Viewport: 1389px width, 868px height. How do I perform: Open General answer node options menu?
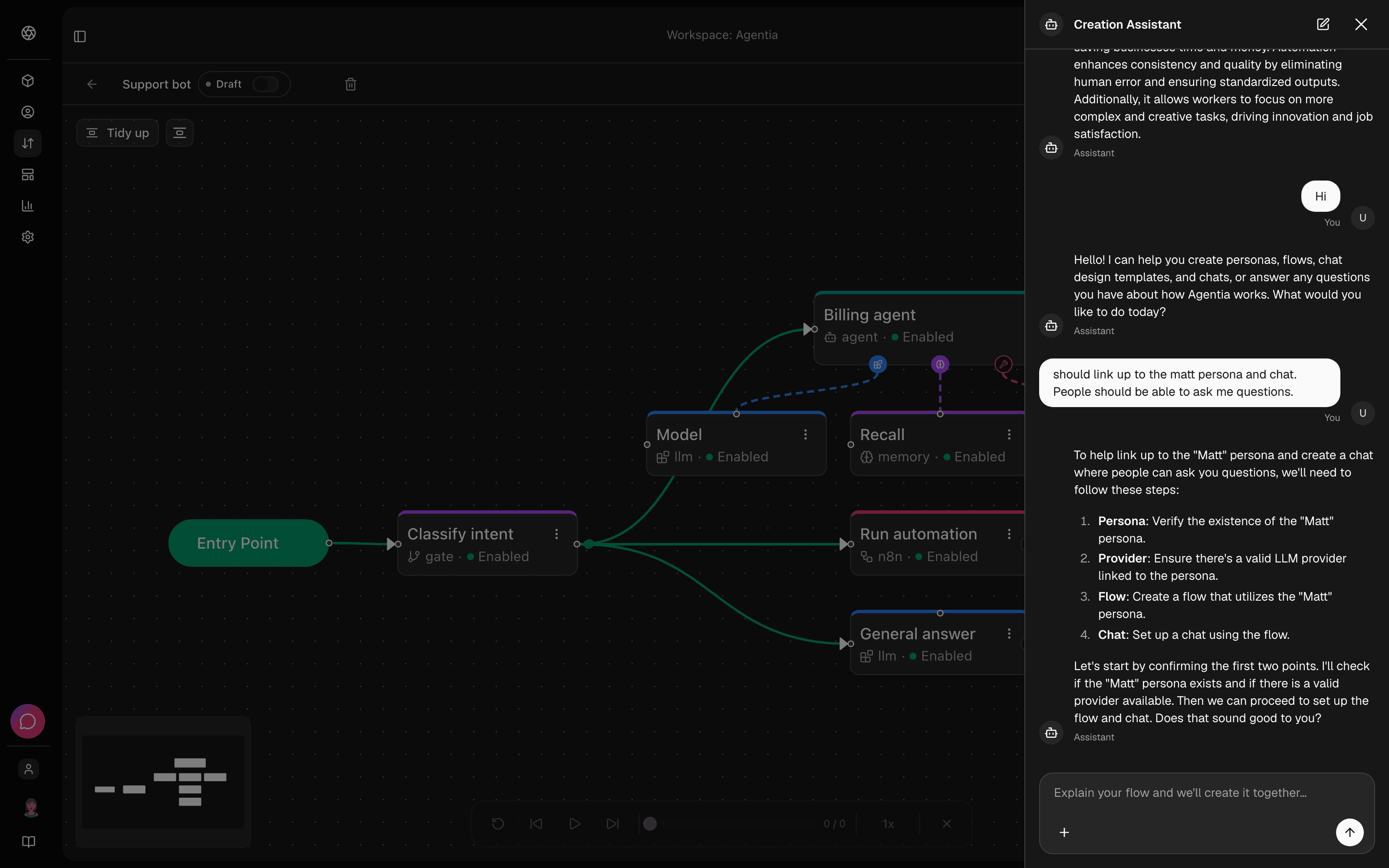1009,633
